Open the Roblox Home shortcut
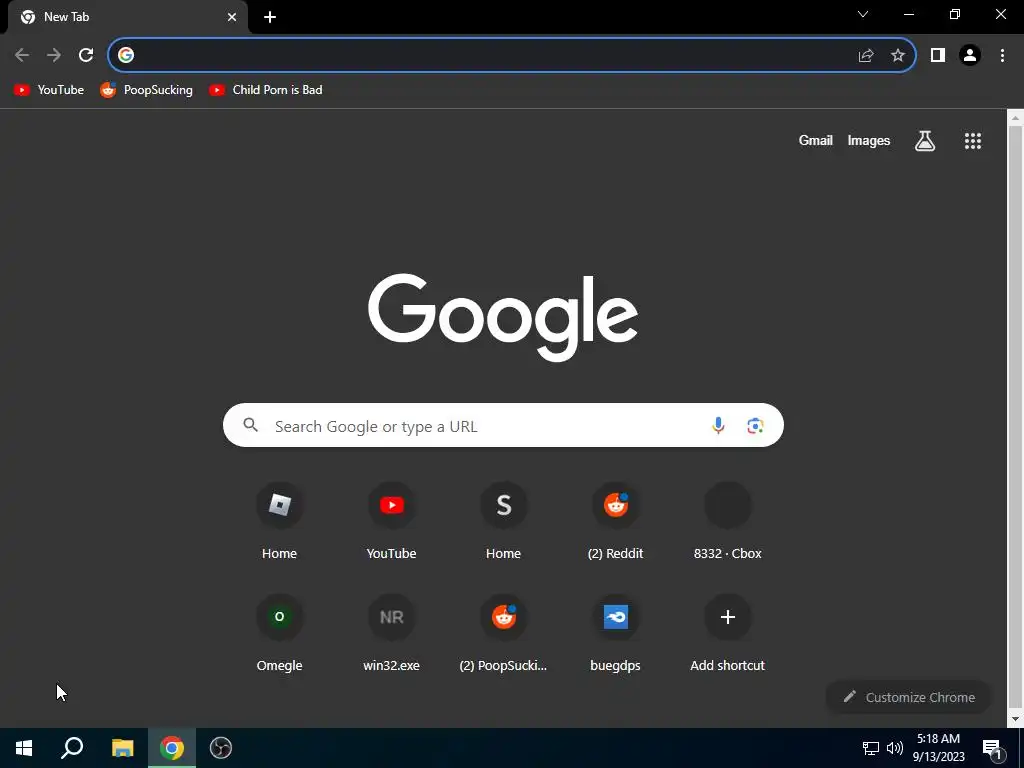Image resolution: width=1024 pixels, height=768 pixels. click(x=280, y=521)
